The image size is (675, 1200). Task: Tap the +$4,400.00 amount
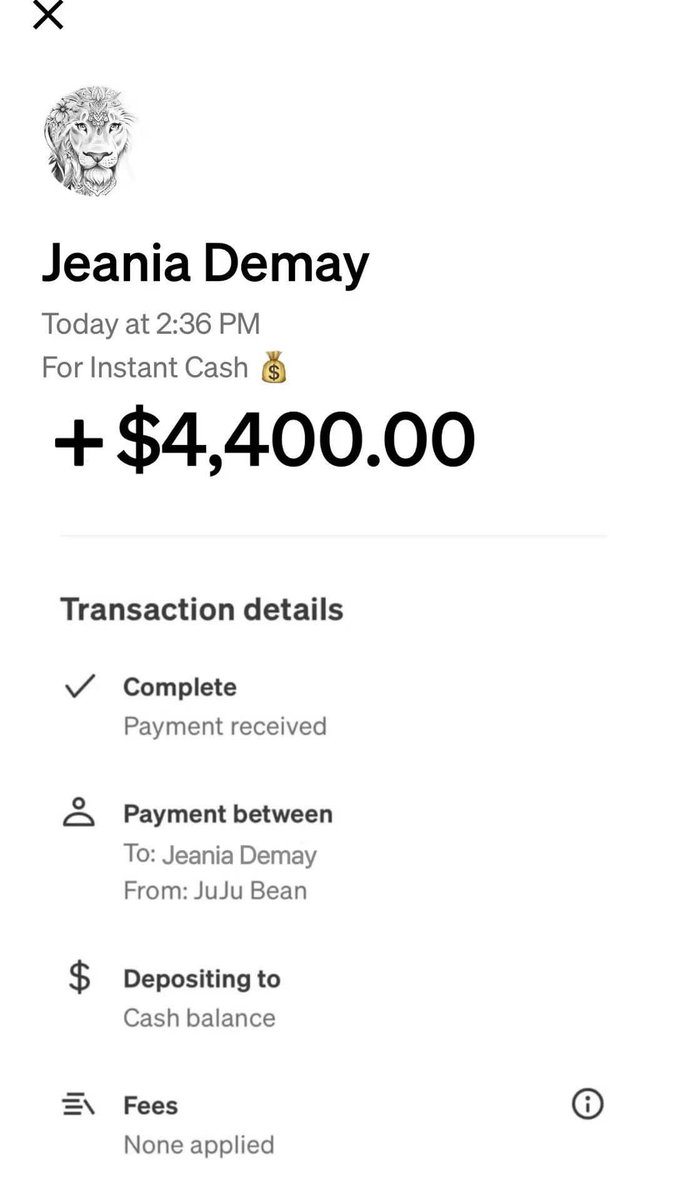point(264,440)
